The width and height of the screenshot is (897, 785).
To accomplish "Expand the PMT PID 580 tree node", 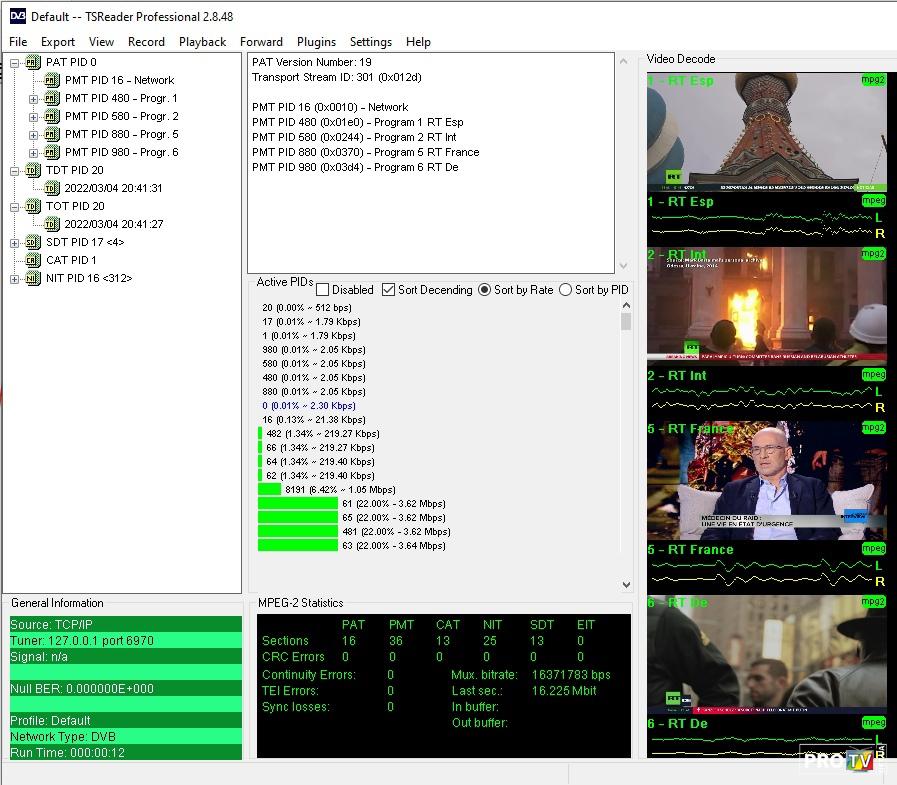I will click(x=33, y=116).
